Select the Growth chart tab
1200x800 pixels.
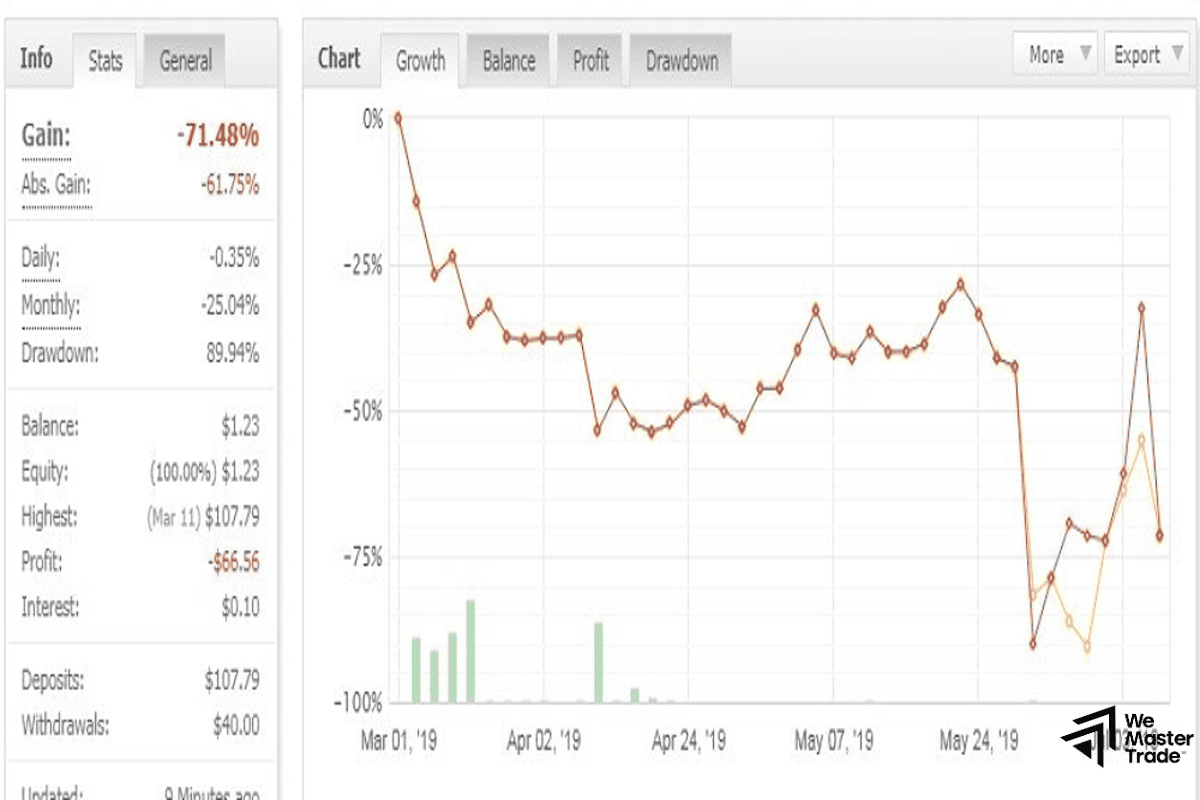pos(420,61)
